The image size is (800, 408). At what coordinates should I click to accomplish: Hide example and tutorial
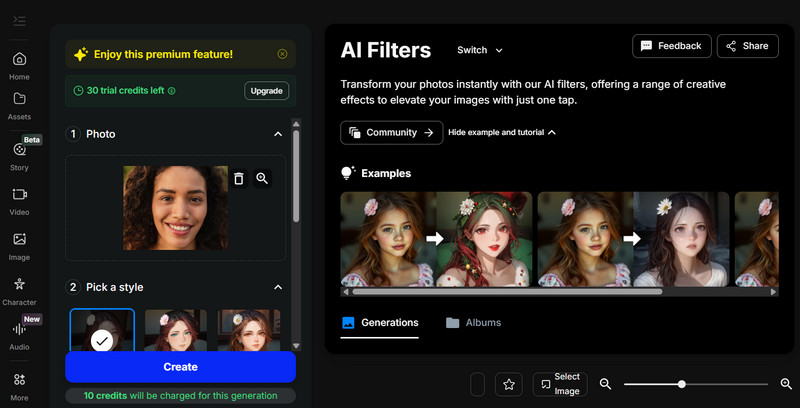pyautogui.click(x=502, y=132)
